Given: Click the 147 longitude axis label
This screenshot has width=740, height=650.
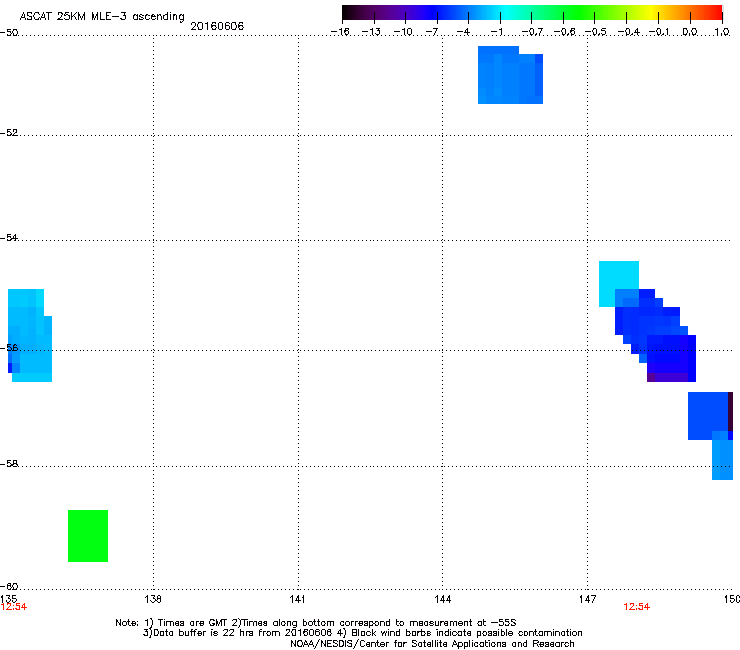Looking at the screenshot, I should [x=587, y=599].
